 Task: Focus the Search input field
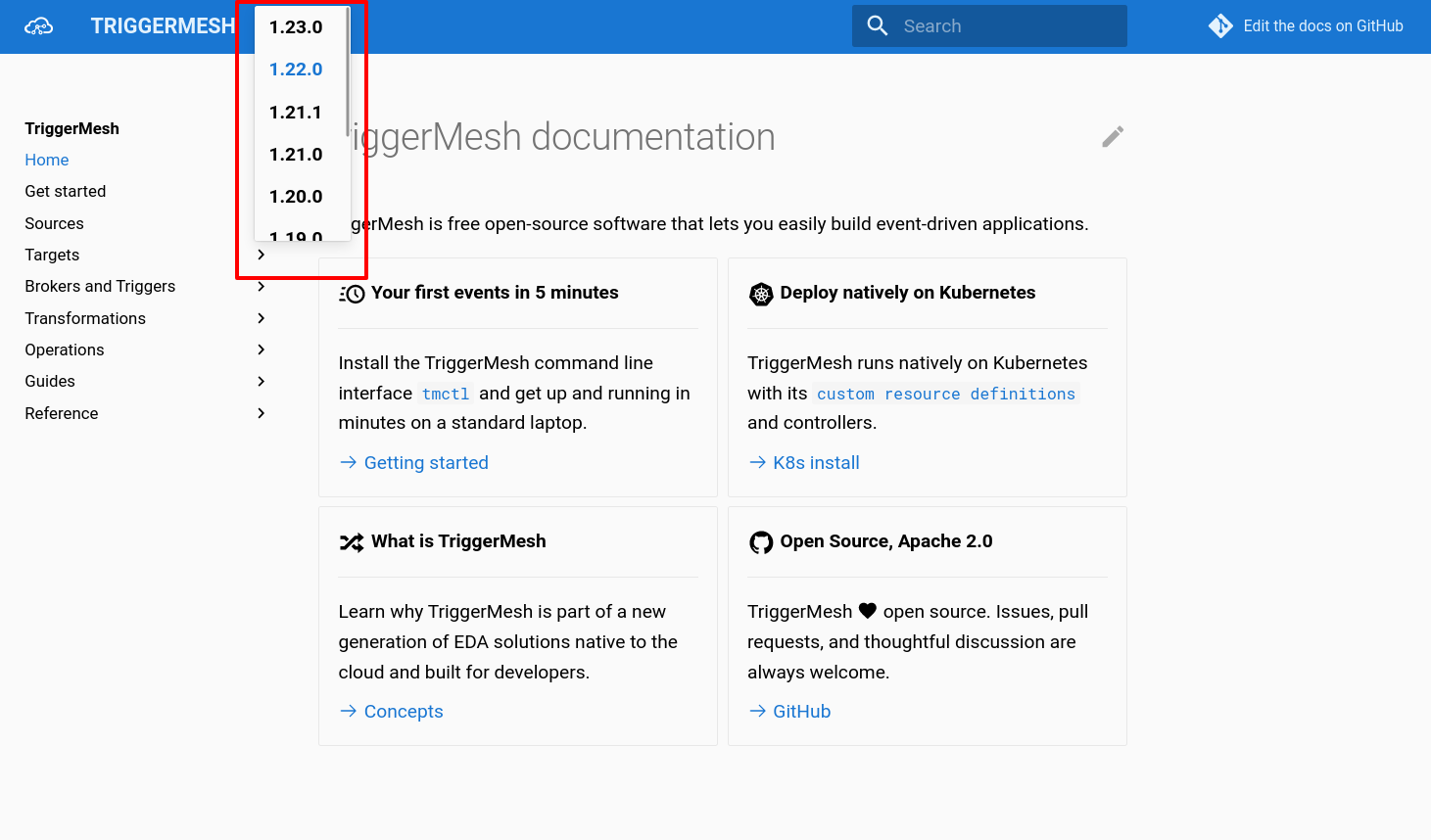click(x=989, y=26)
